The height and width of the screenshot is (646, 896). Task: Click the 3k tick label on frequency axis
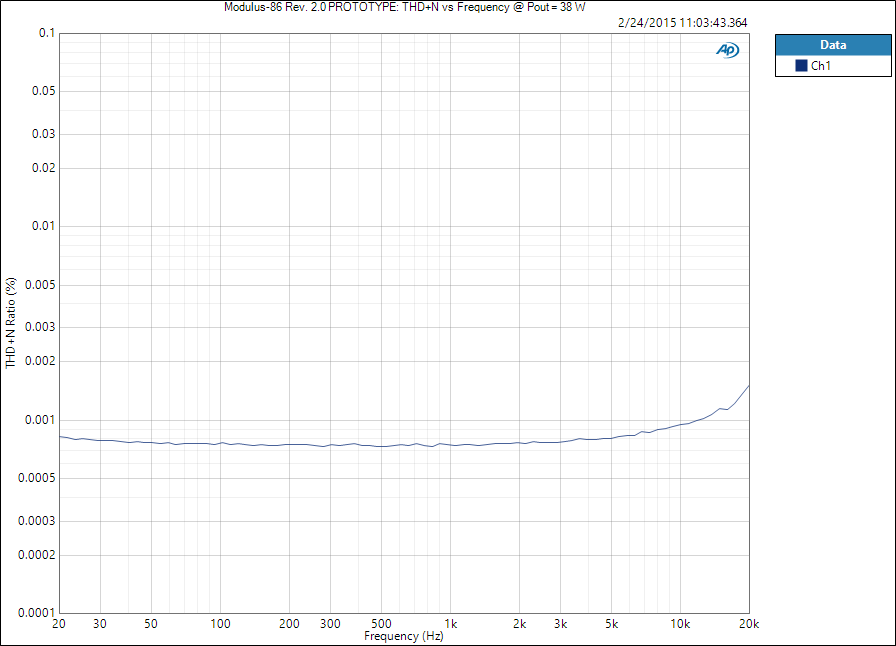(x=561, y=624)
